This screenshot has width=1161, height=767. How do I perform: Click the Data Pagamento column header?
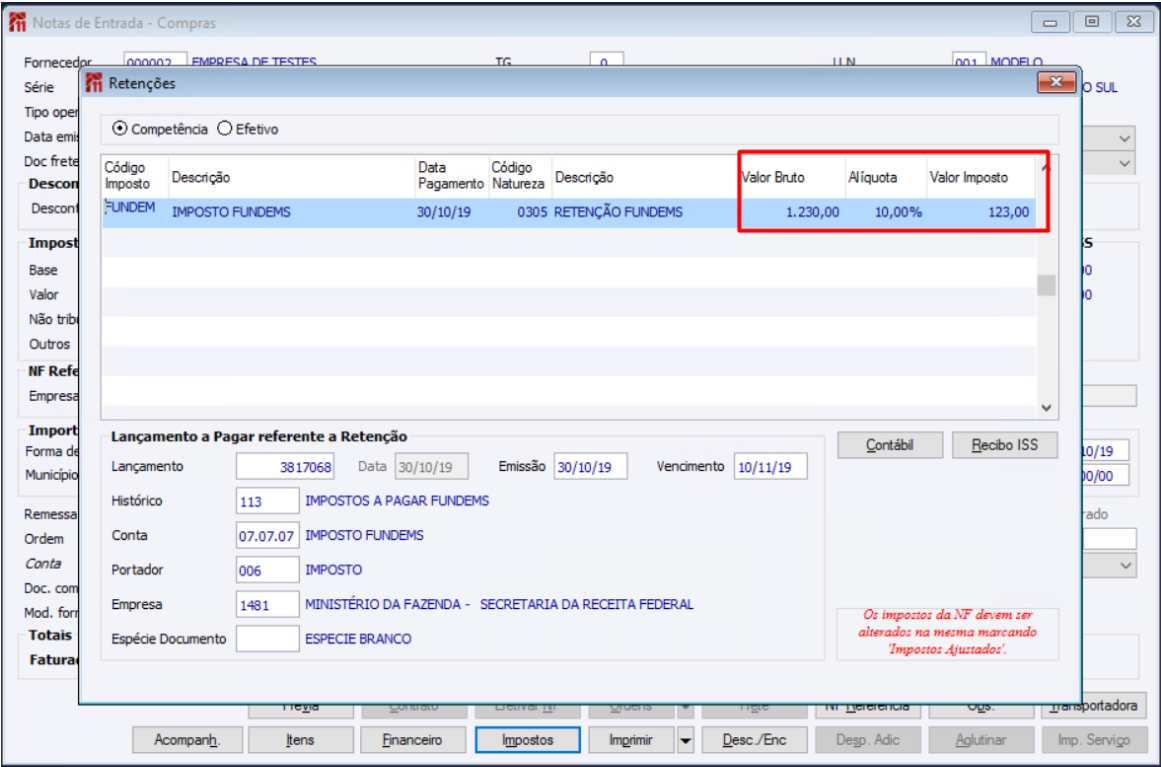click(x=452, y=176)
